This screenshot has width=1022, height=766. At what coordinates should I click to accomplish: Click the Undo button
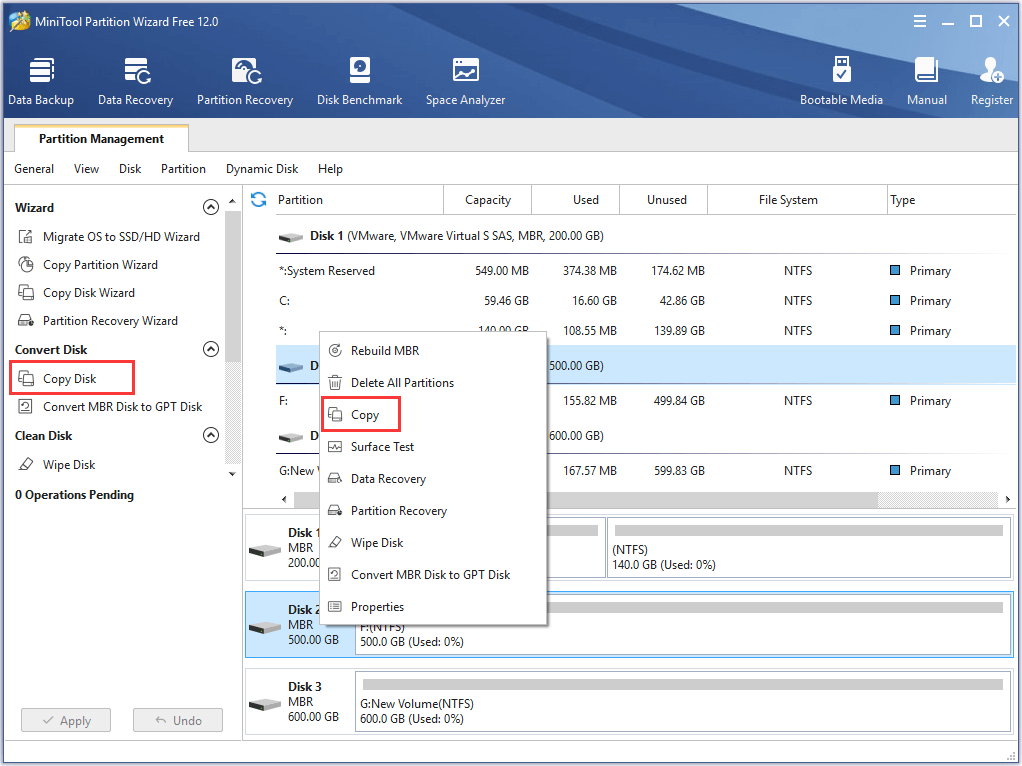(x=177, y=720)
